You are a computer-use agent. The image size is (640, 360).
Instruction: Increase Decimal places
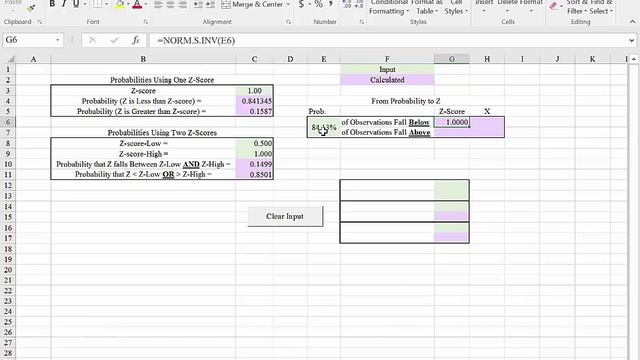point(347,4)
